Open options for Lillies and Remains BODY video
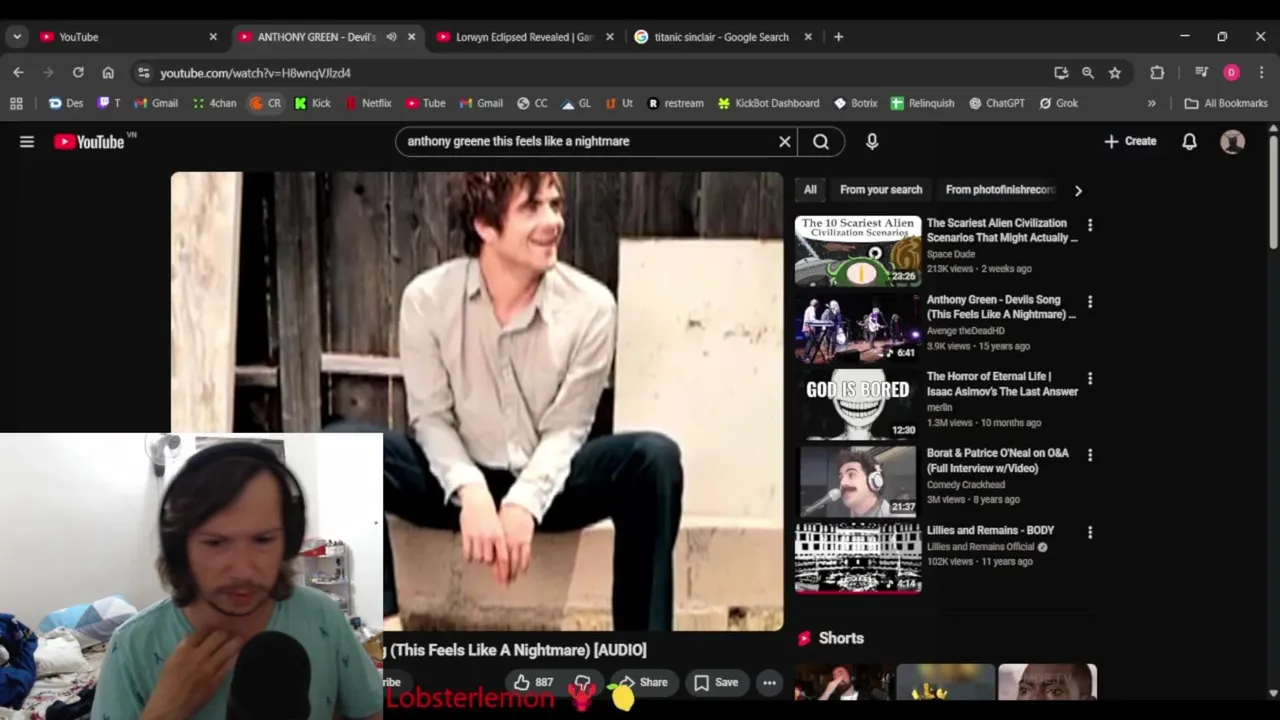The width and height of the screenshot is (1280, 720). (1090, 532)
